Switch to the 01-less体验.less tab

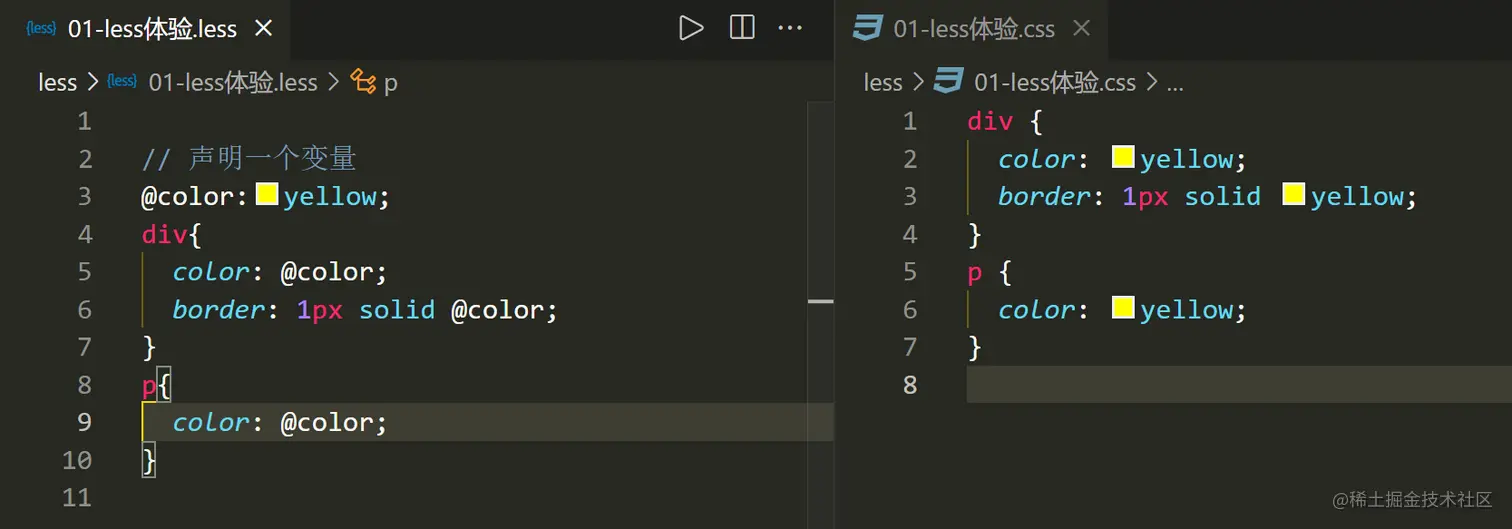[145, 29]
